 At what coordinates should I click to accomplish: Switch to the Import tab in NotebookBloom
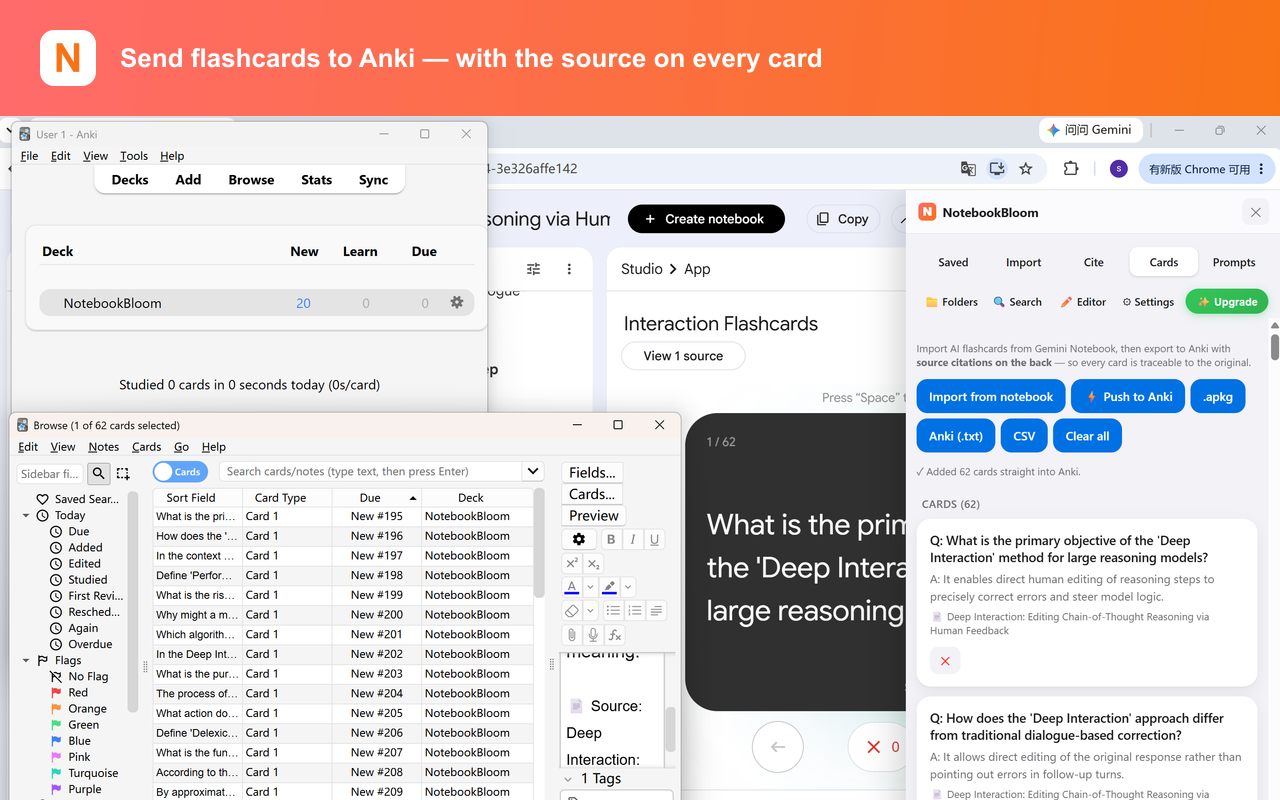coord(1023,262)
